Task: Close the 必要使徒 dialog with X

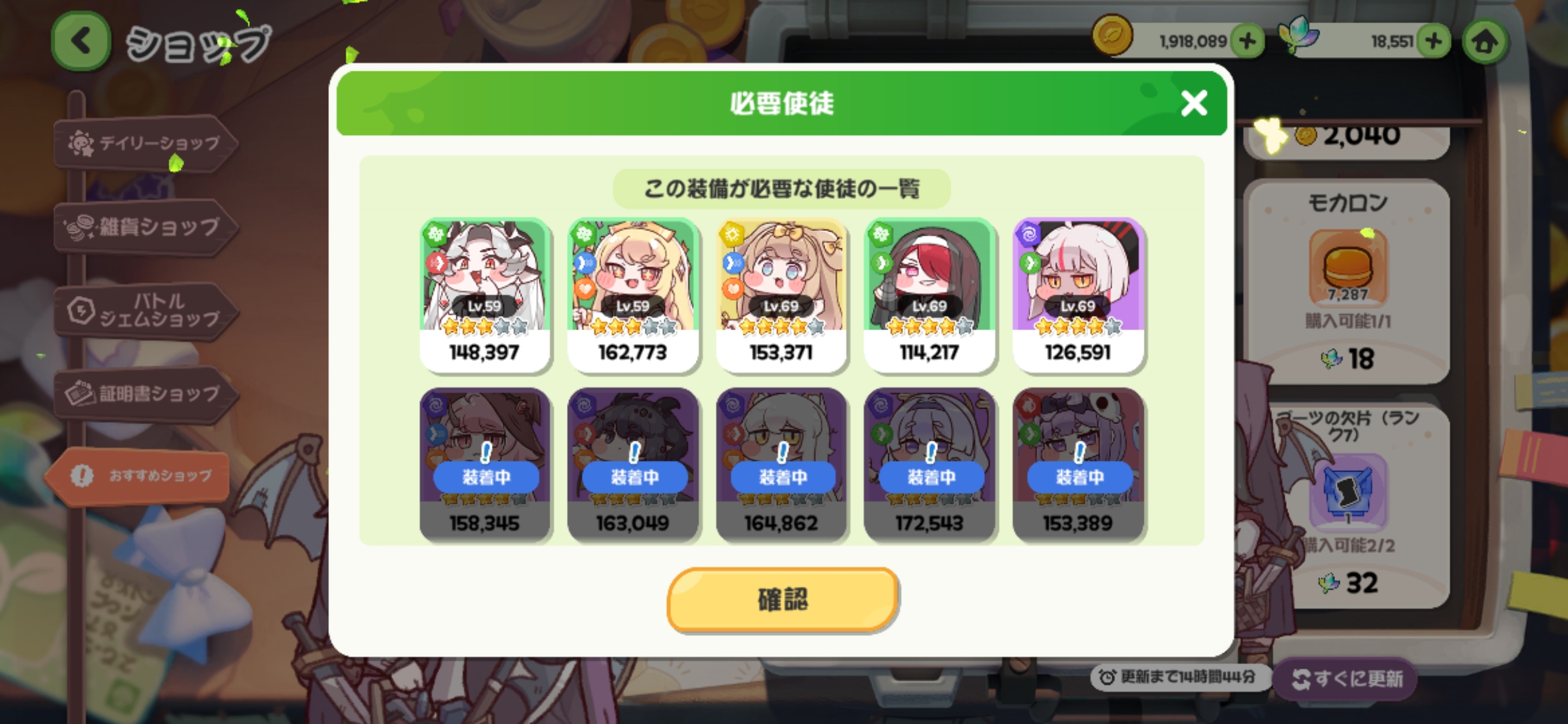Action: click(x=1194, y=103)
